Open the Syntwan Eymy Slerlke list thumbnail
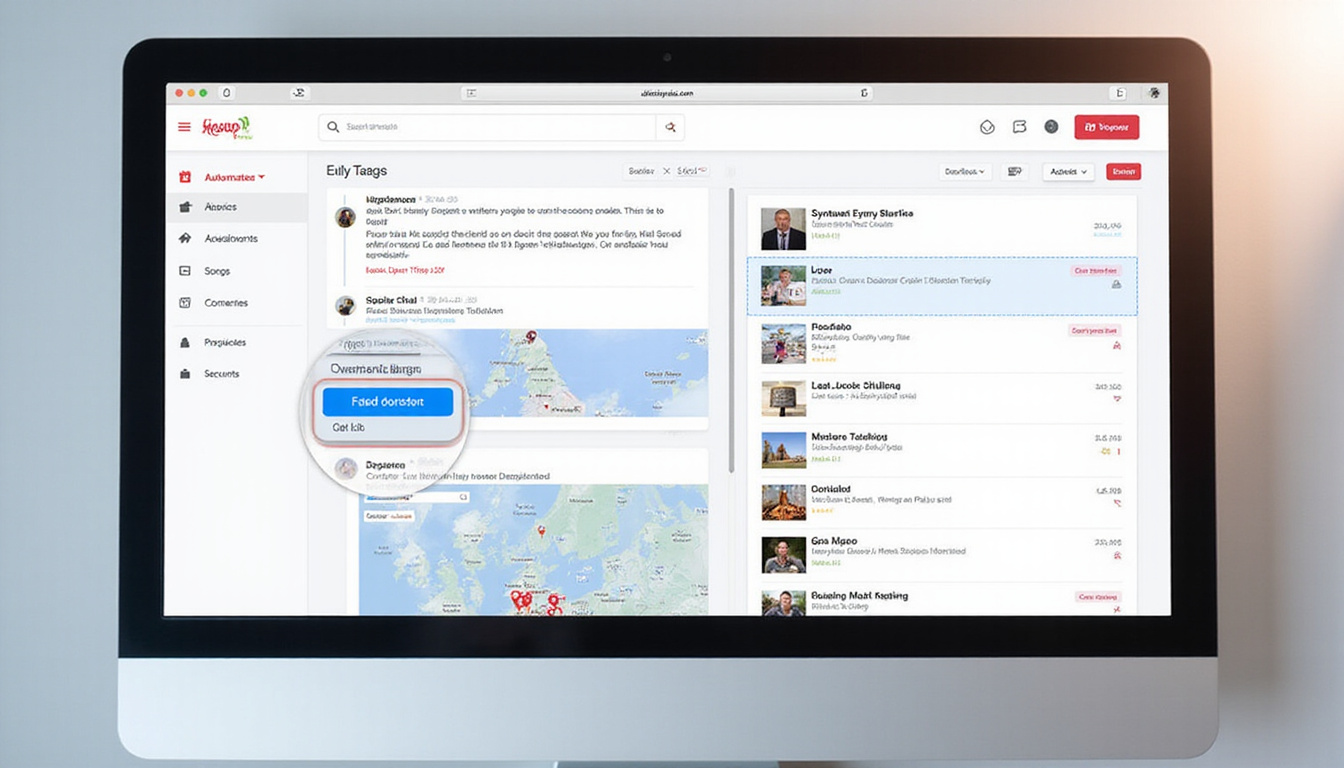Image resolution: width=1344 pixels, height=768 pixels. [x=783, y=229]
